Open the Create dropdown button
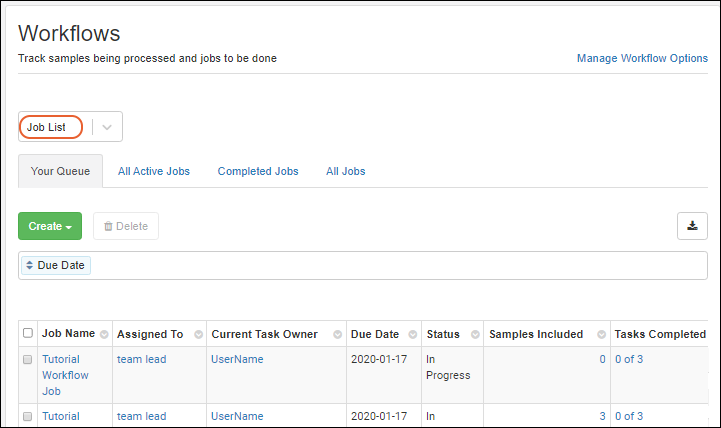The image size is (721, 428). coord(50,226)
